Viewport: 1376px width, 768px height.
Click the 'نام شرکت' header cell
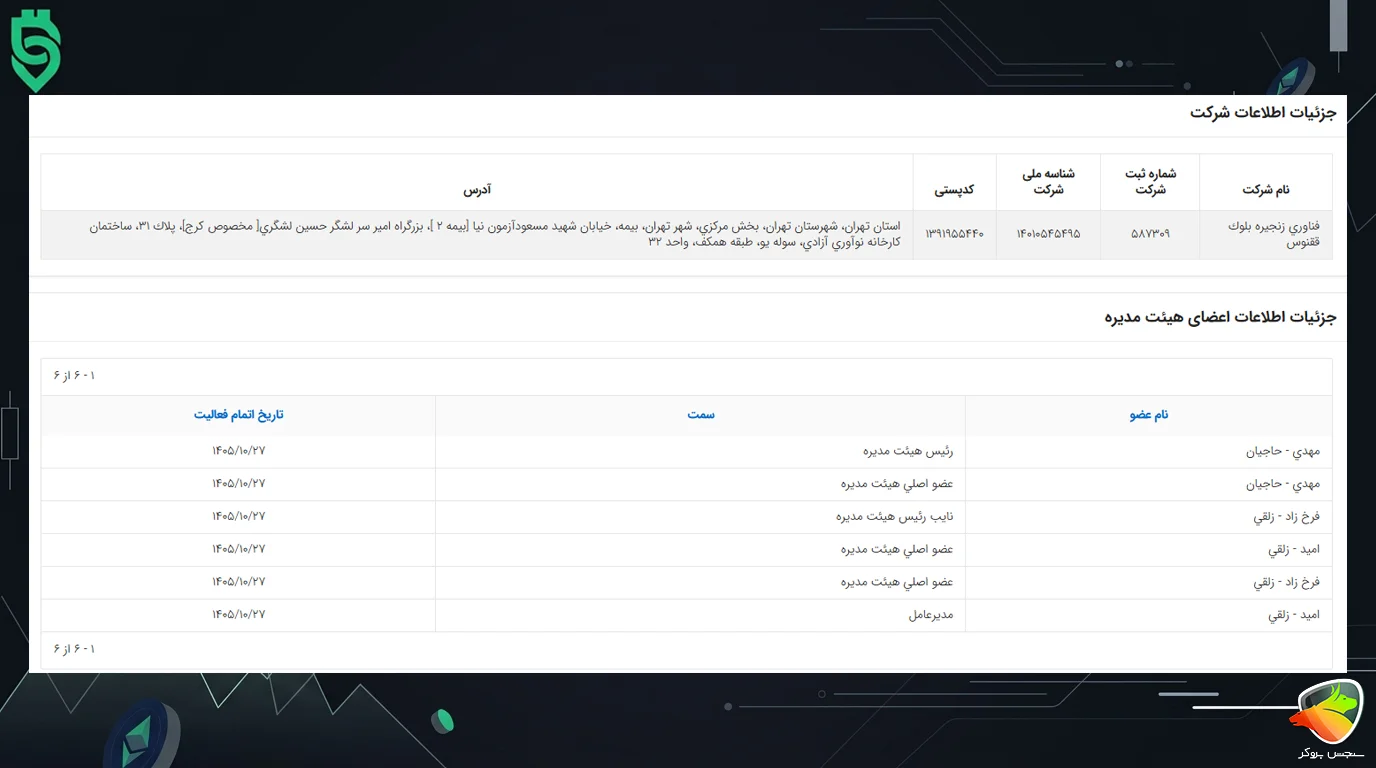[x=1266, y=182]
